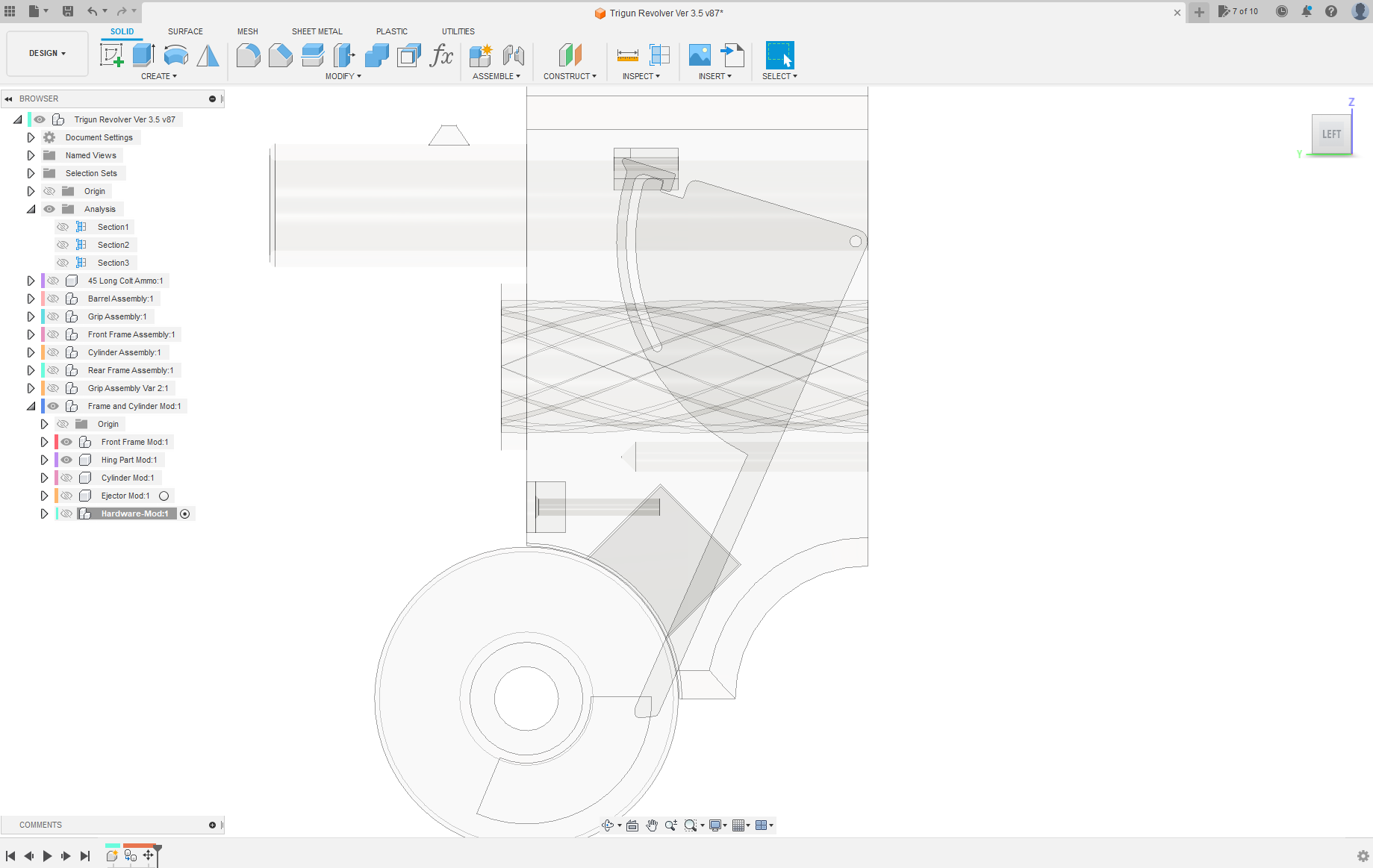The width and height of the screenshot is (1373, 868).
Task: Open the CONSTRUCT menu
Action: tap(569, 76)
